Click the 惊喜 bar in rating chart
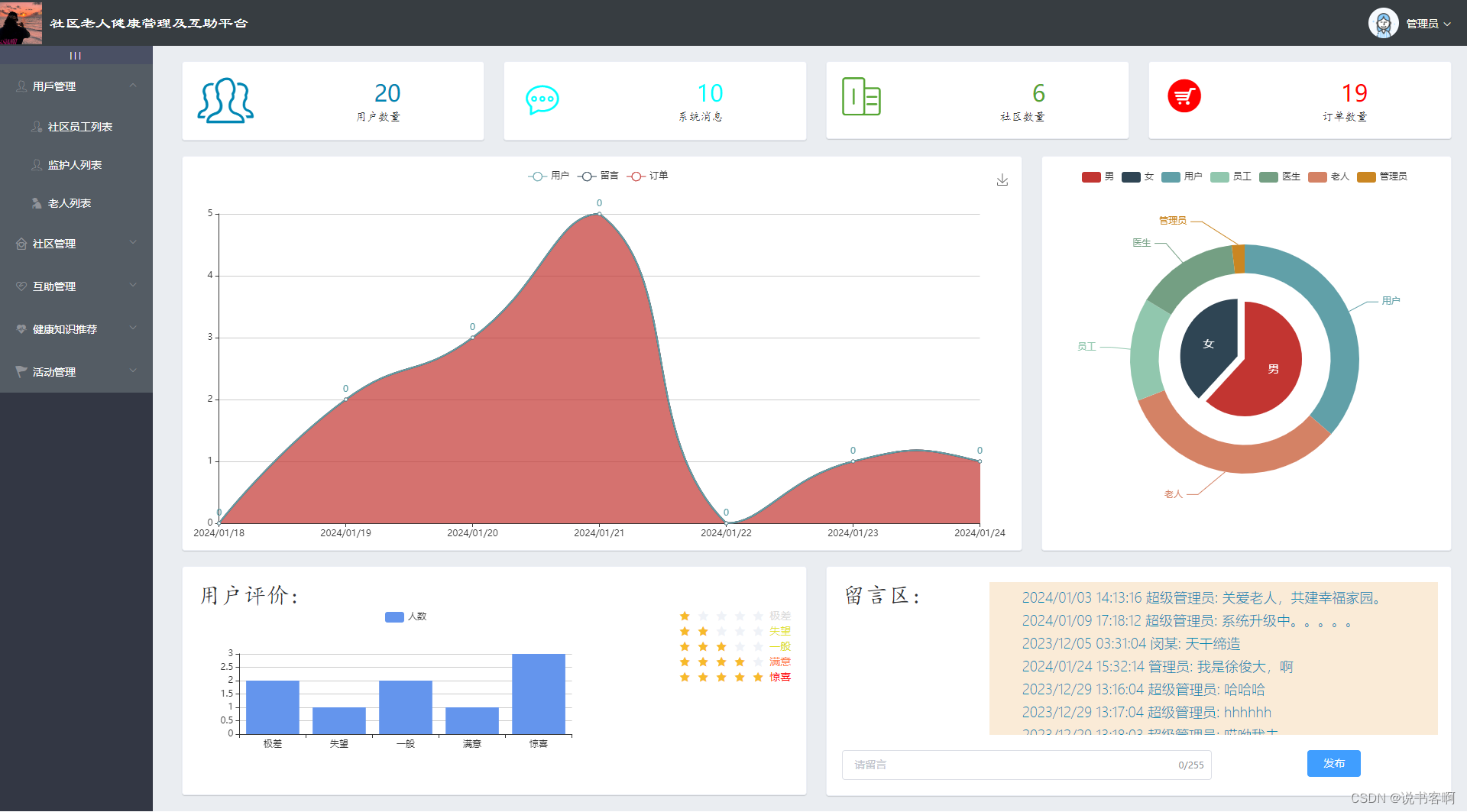 [x=539, y=694]
